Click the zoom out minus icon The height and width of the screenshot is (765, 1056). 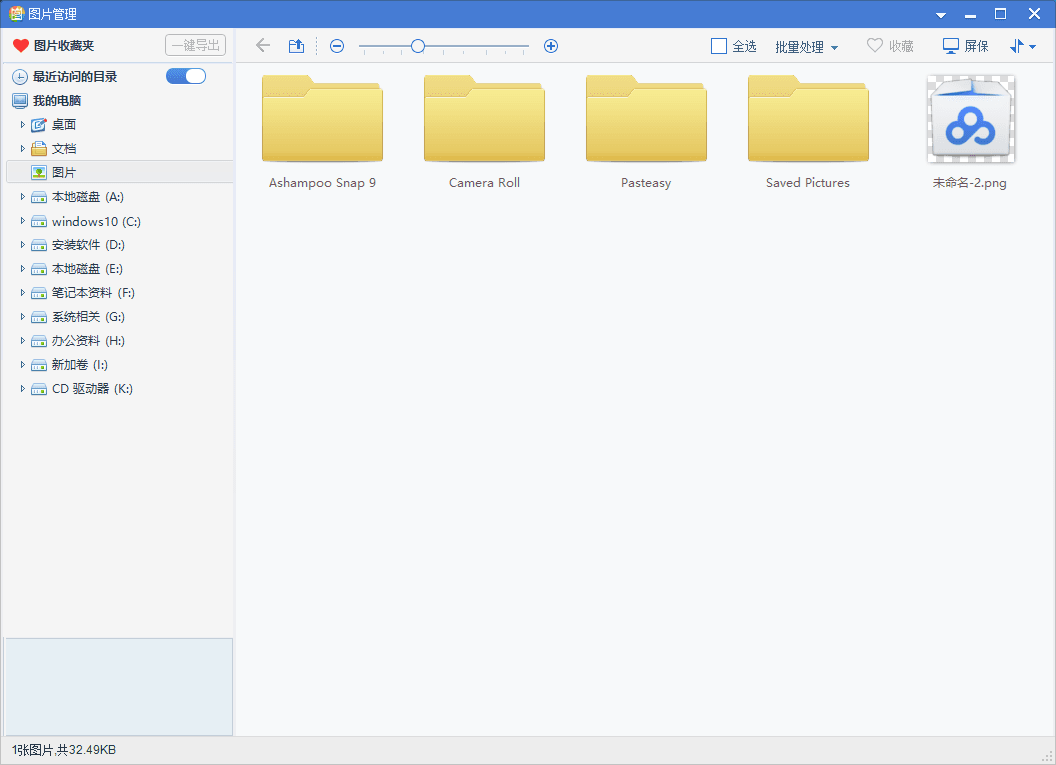tap(337, 46)
